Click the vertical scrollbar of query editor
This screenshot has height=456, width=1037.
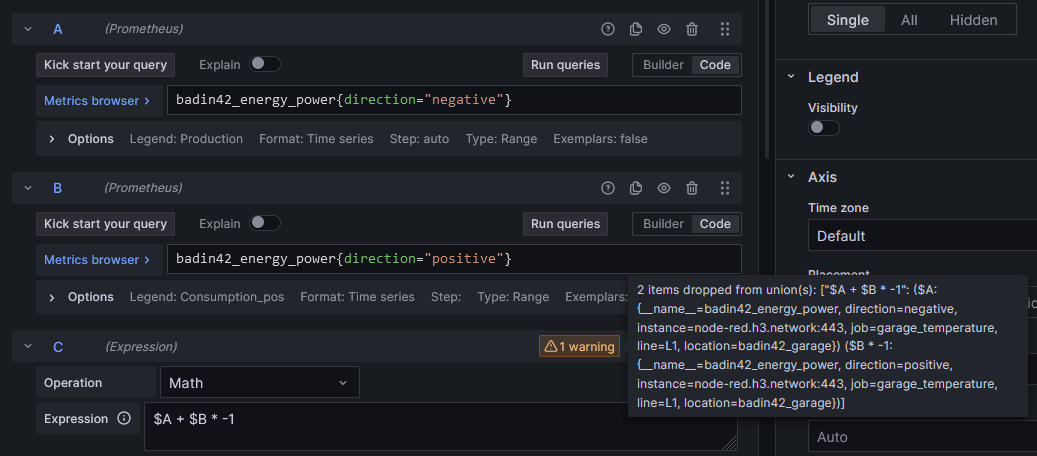point(767,79)
